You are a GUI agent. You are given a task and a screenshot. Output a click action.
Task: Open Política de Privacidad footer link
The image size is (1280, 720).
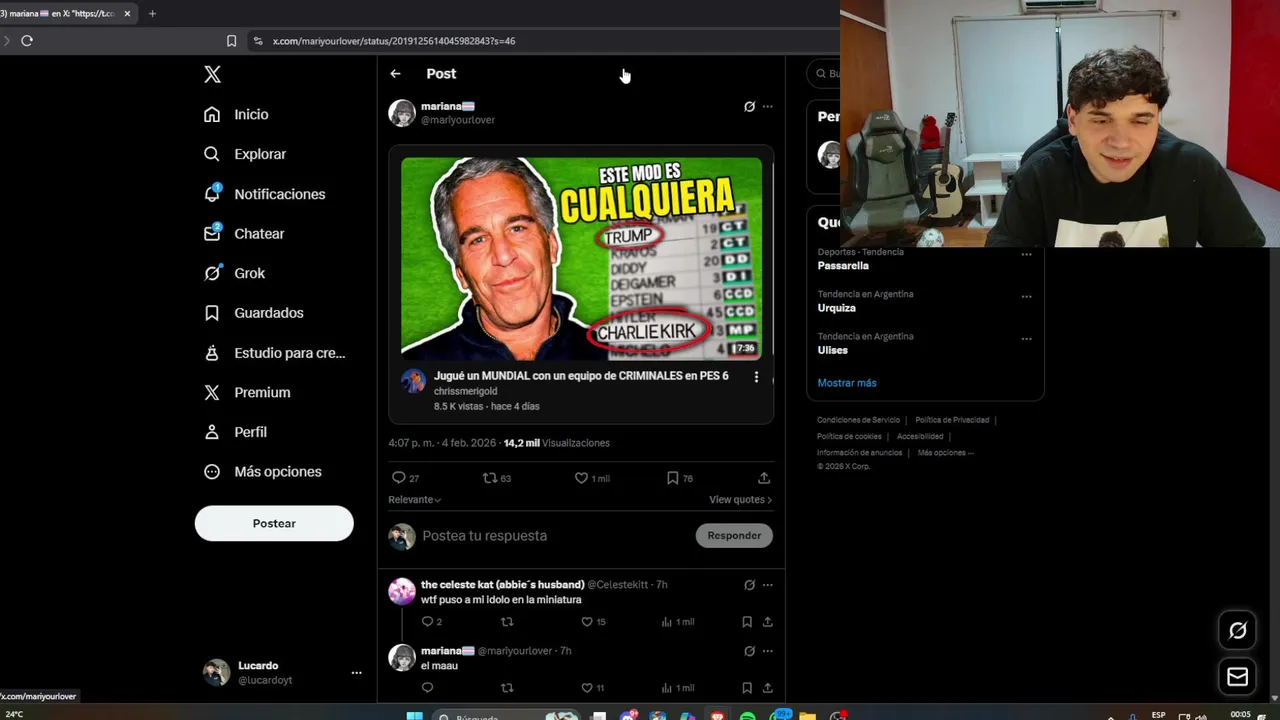click(952, 420)
